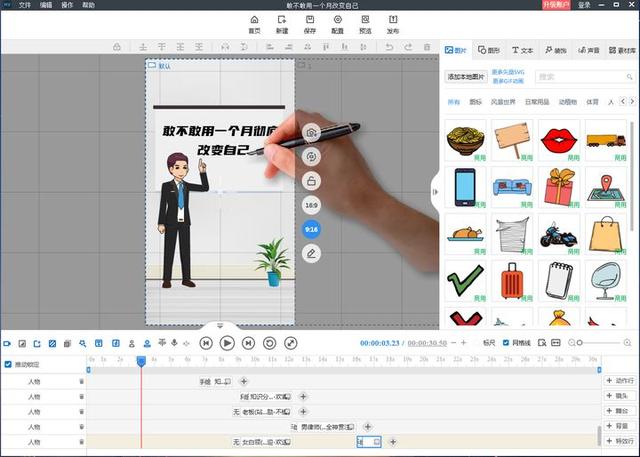Toggle the 滑动锁定 checkbox
The height and width of the screenshot is (457, 640).
(9, 365)
